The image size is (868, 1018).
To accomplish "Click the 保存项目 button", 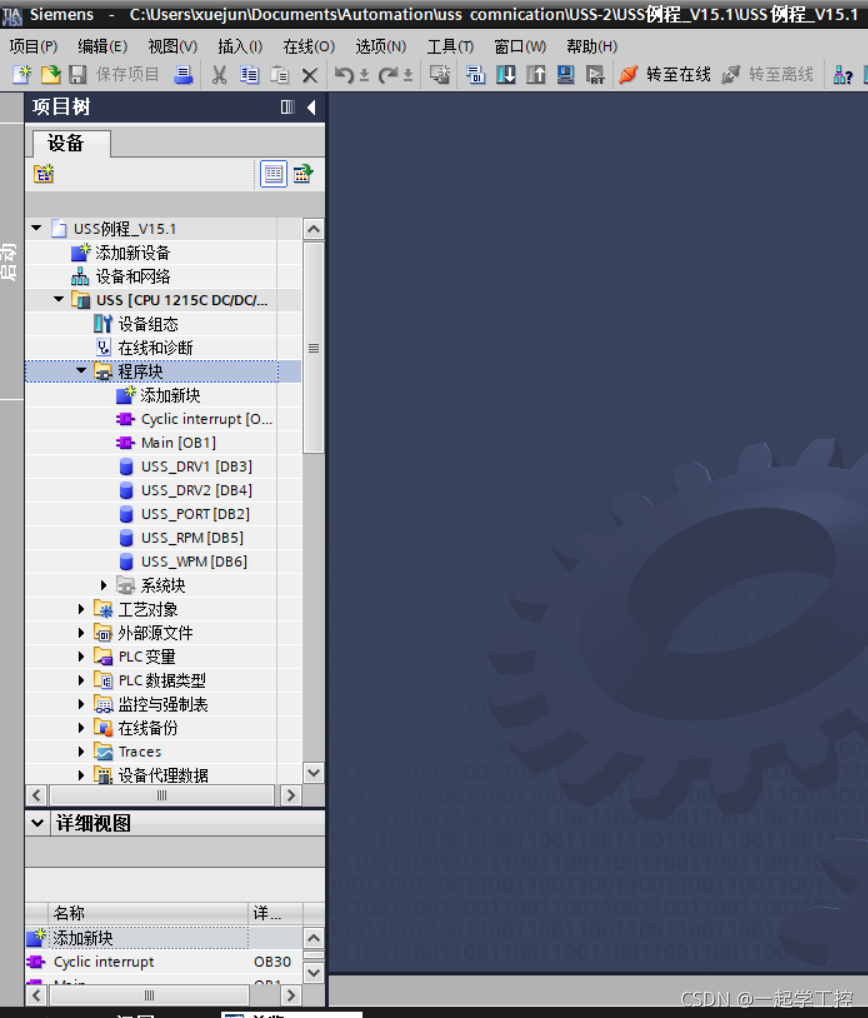I will (x=114, y=75).
